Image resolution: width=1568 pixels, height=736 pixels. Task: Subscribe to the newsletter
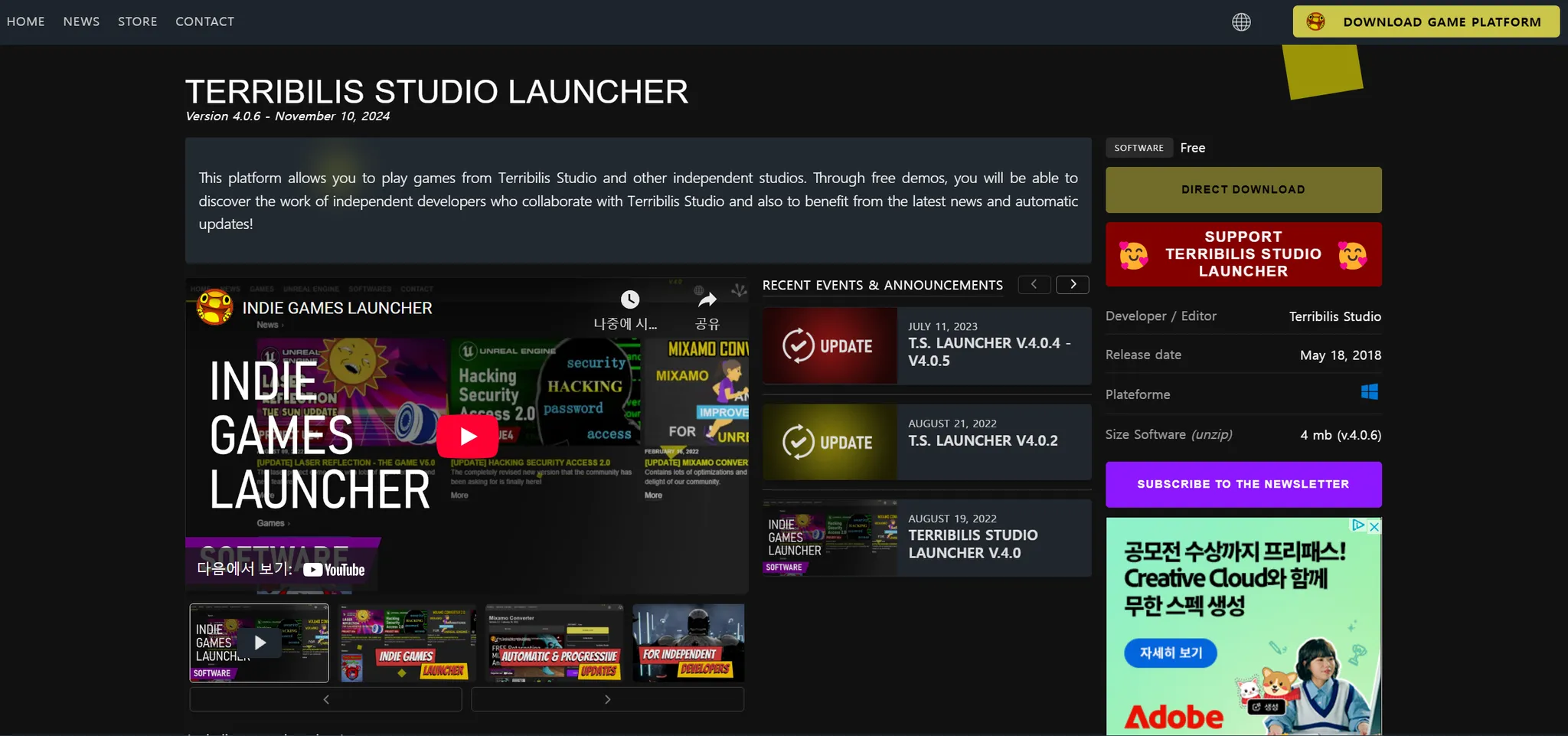coord(1243,484)
